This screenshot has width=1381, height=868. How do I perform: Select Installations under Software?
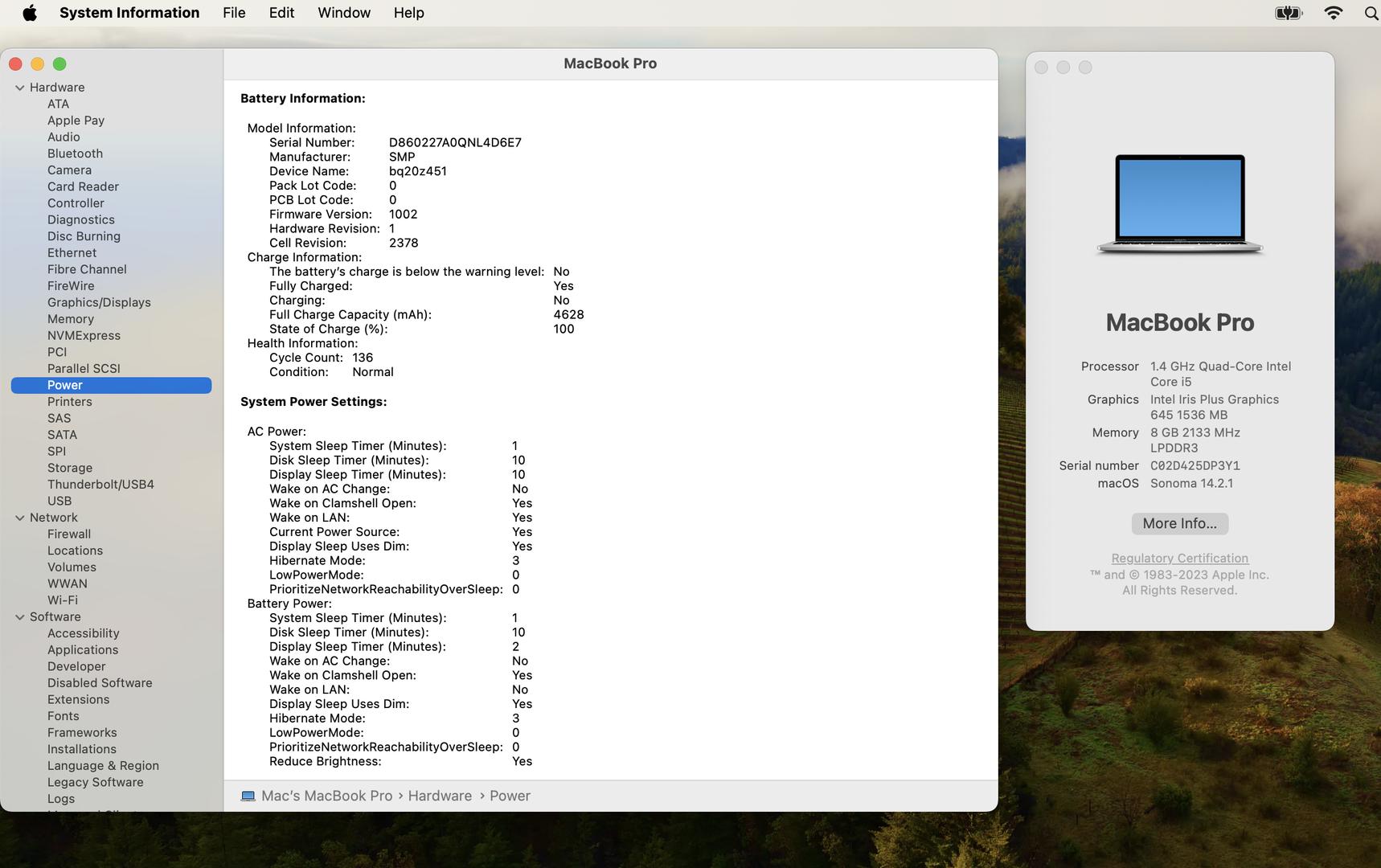coord(82,749)
